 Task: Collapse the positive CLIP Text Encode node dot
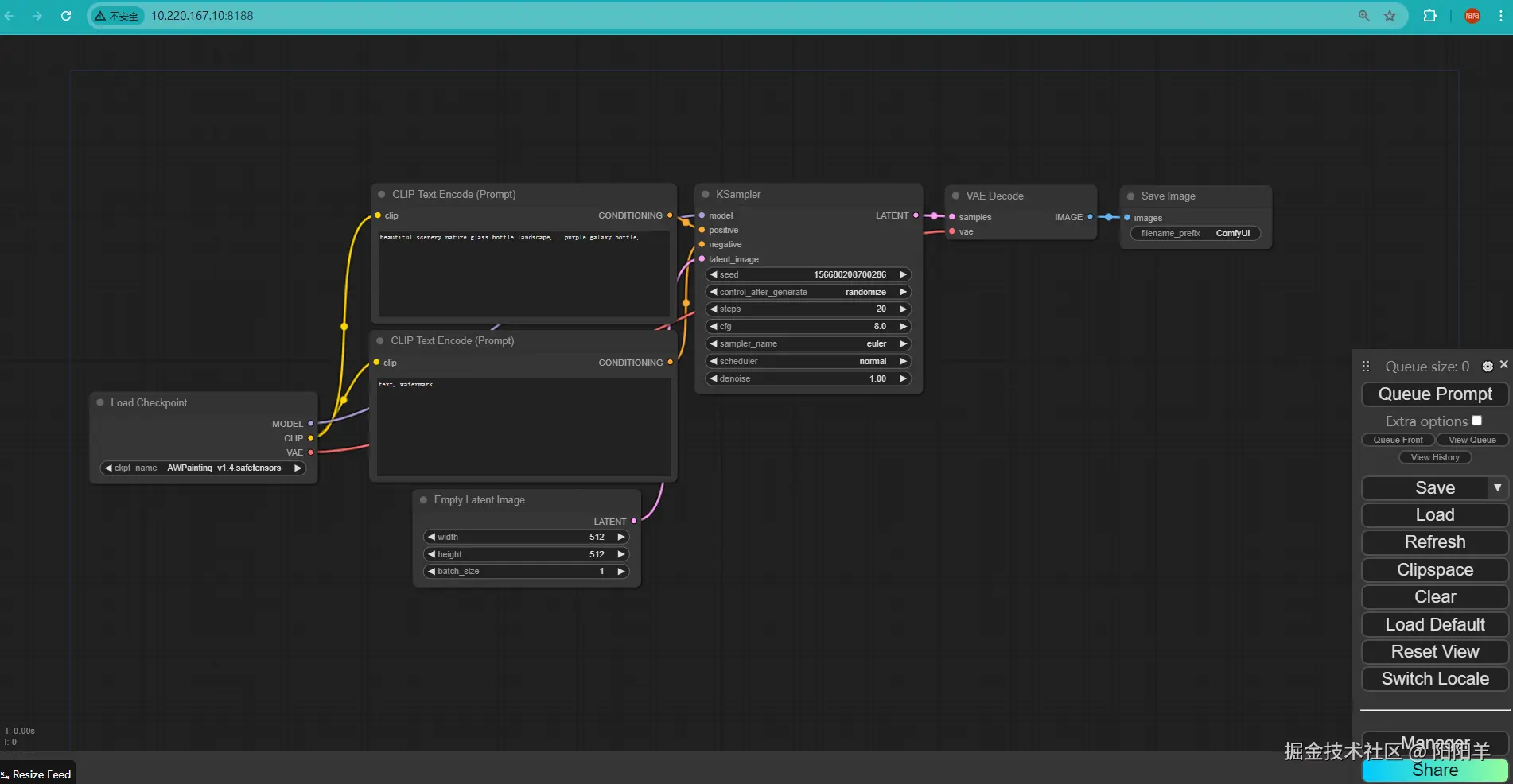tap(382, 194)
